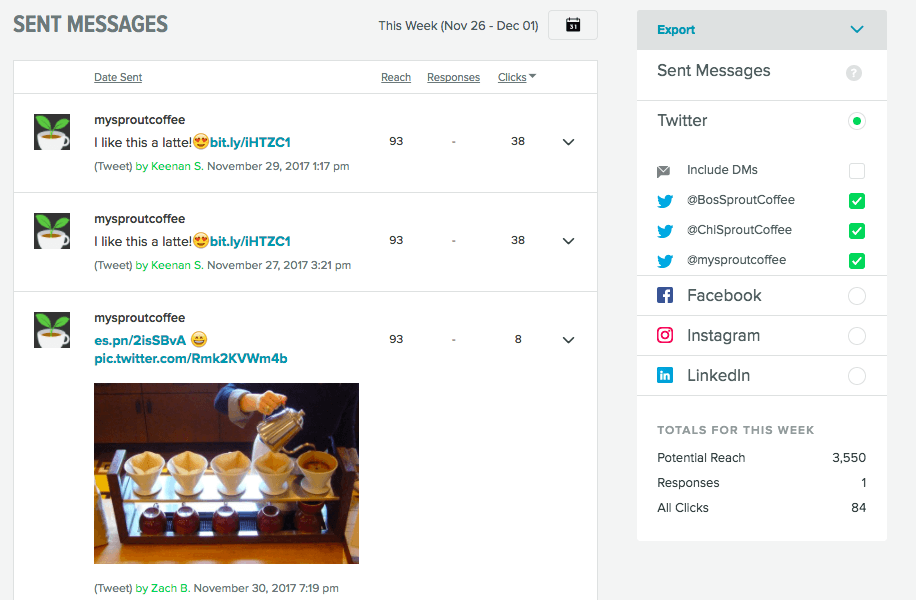Click the Facebook logo icon
Image resolution: width=916 pixels, height=600 pixels.
click(665, 296)
